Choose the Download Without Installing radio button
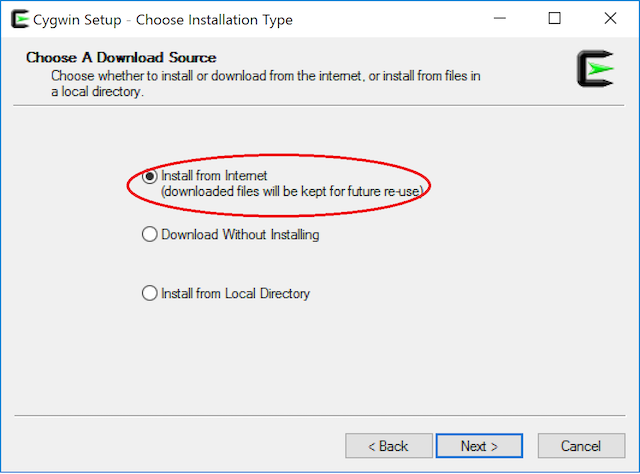The image size is (640, 474). coord(150,235)
